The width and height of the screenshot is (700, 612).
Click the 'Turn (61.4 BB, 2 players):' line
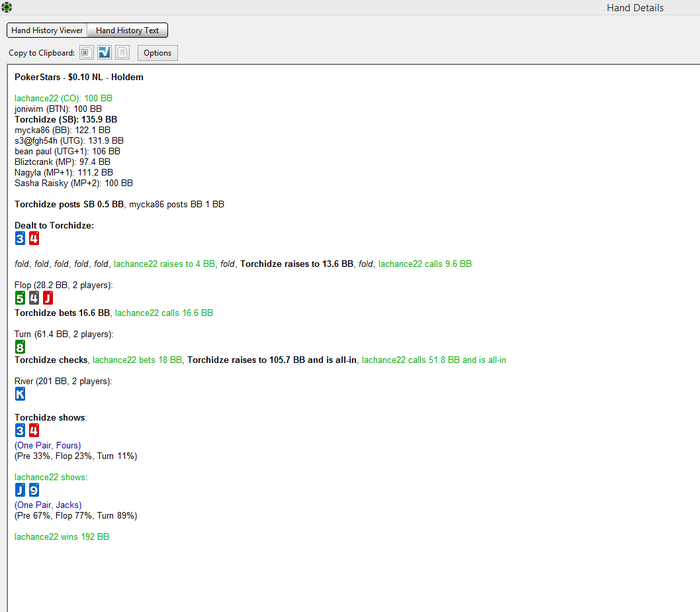pyautogui.click(x=64, y=334)
